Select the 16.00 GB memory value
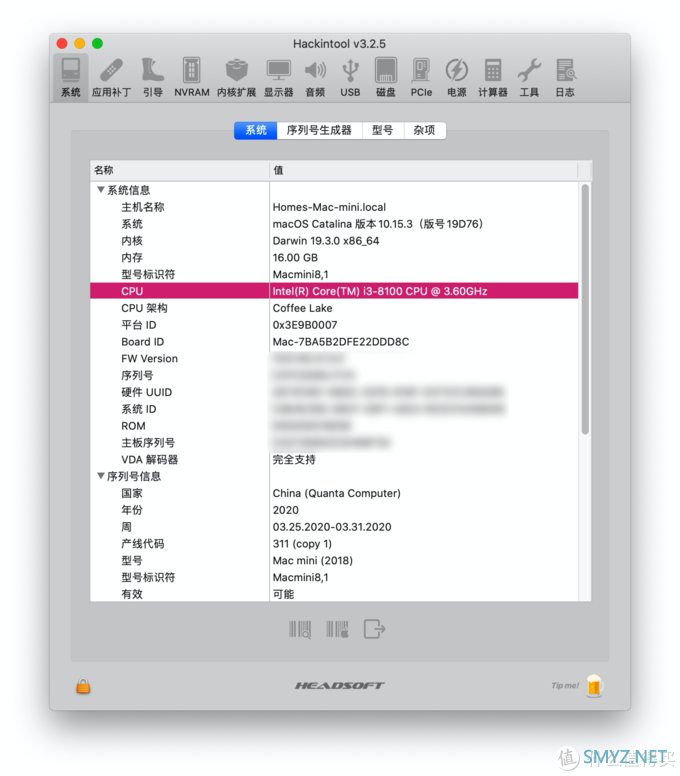This screenshot has height=776, width=680. (x=295, y=257)
